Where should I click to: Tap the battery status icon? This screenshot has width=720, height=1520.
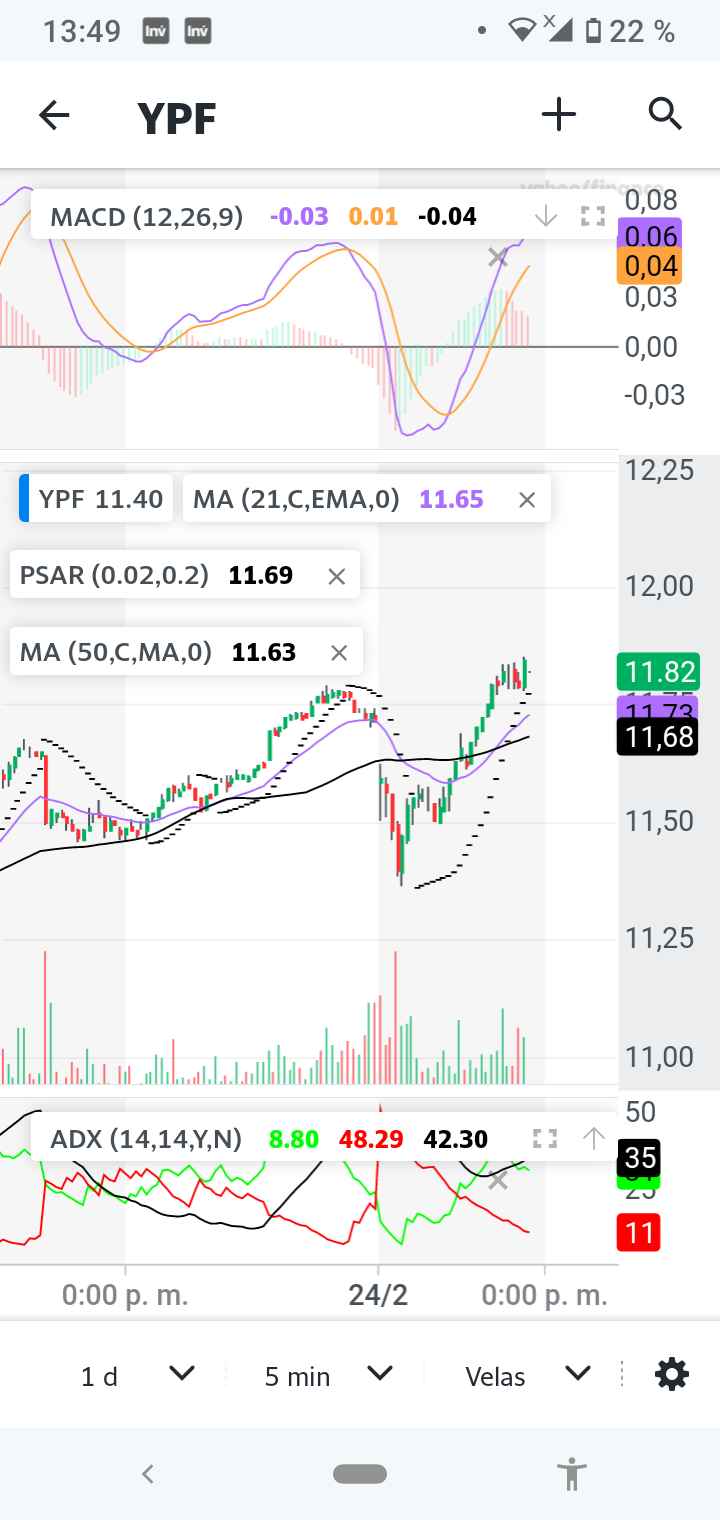(593, 31)
